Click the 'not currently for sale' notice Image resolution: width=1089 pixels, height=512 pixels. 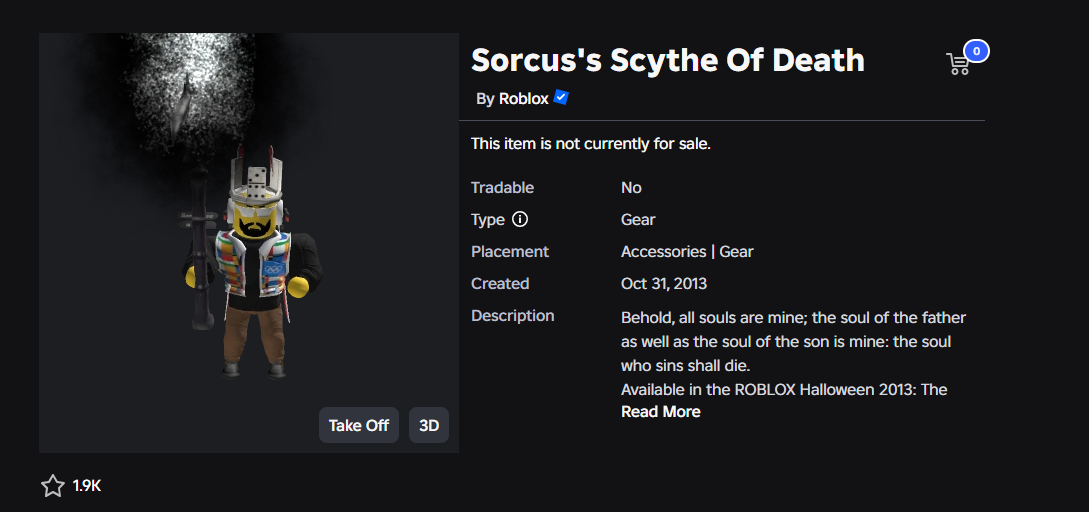[591, 144]
